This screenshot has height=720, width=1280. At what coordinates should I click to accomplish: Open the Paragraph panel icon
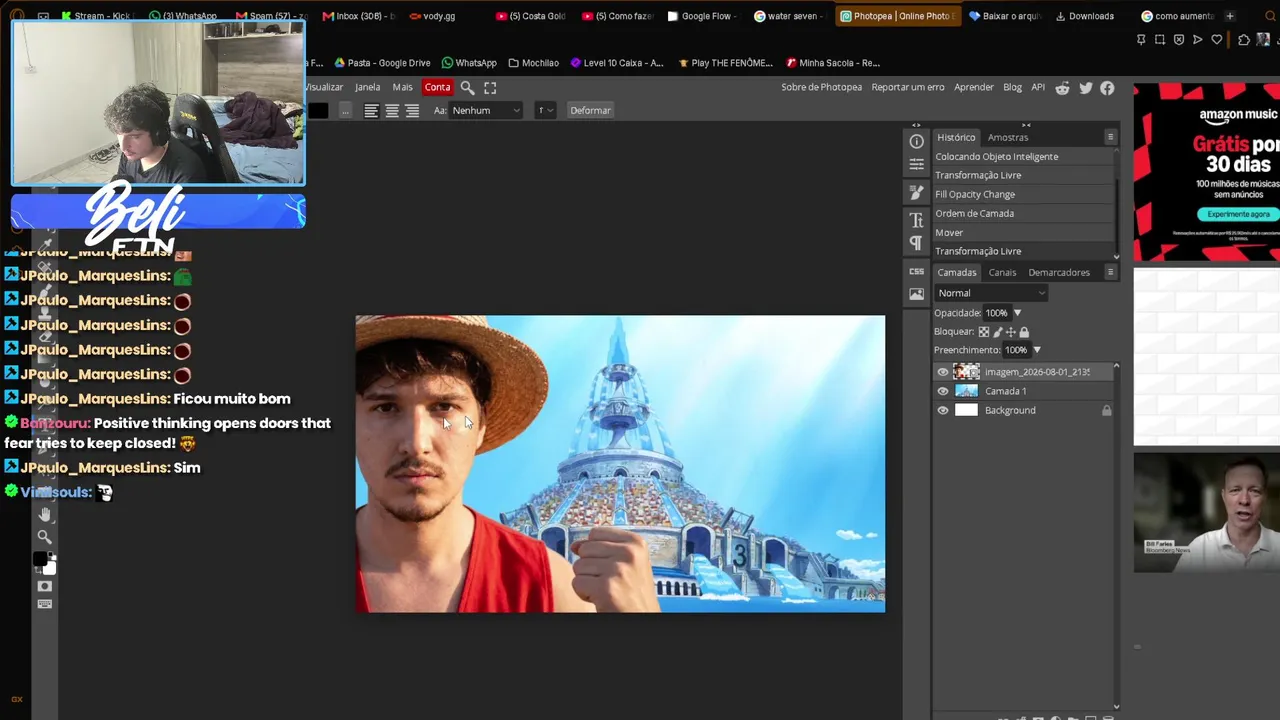pyautogui.click(x=916, y=243)
